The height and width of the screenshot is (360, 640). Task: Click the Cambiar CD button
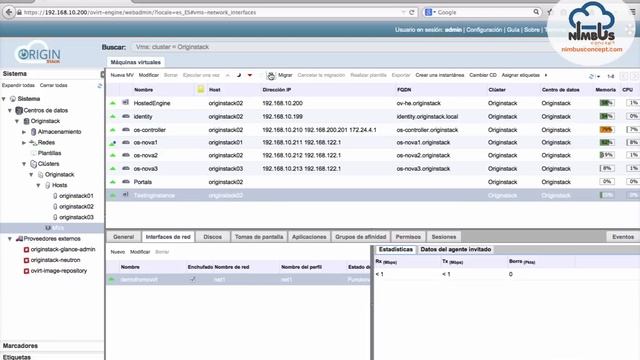coord(483,75)
